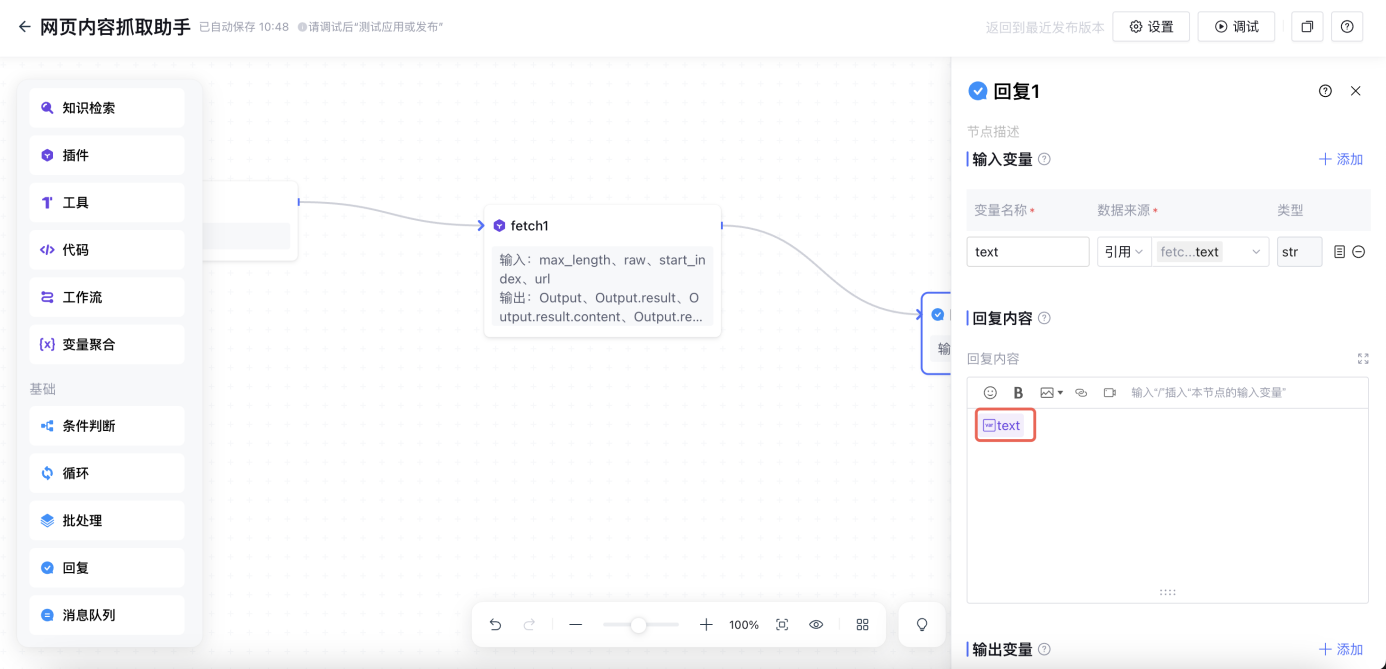Open the insert image dropdown arrow
Viewport: 1386px width, 669px height.
pos(1060,393)
